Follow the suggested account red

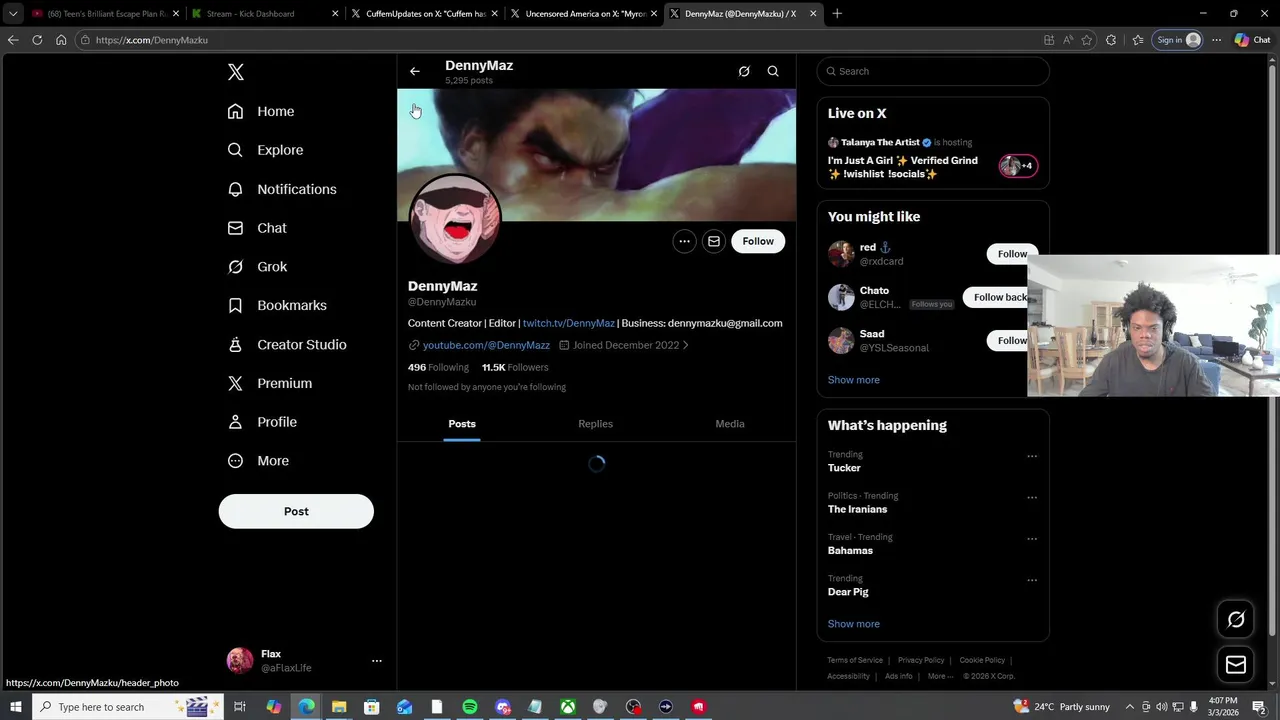[x=1007, y=254]
